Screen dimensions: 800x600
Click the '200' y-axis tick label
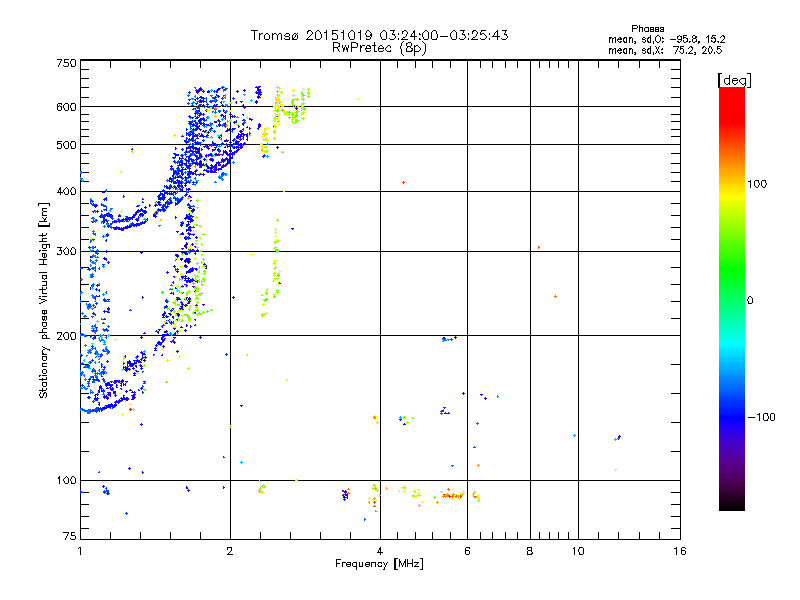(x=66, y=336)
